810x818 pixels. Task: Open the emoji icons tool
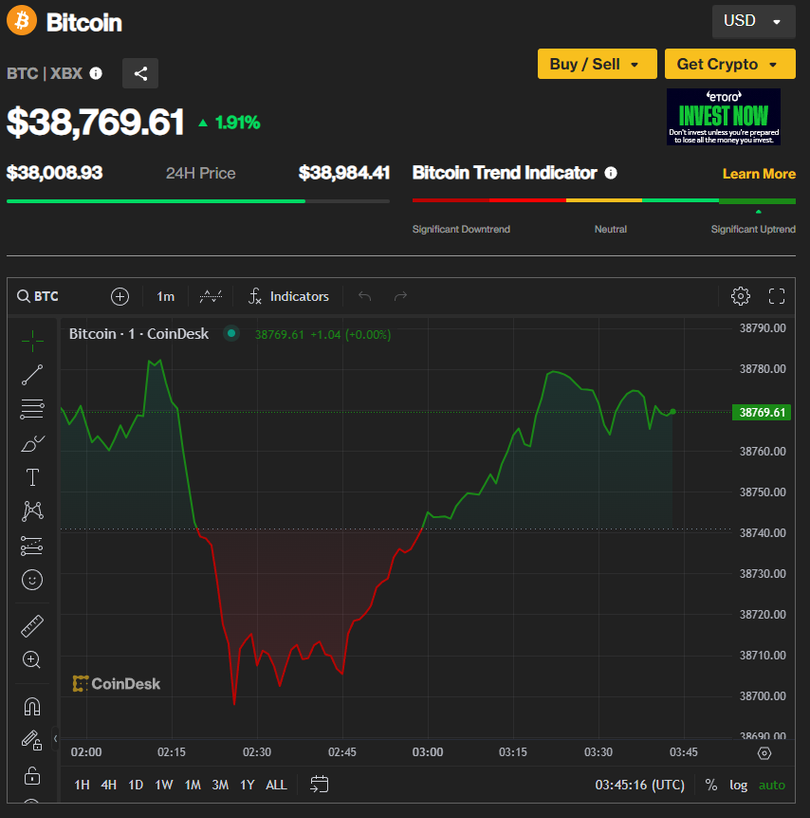point(32,579)
